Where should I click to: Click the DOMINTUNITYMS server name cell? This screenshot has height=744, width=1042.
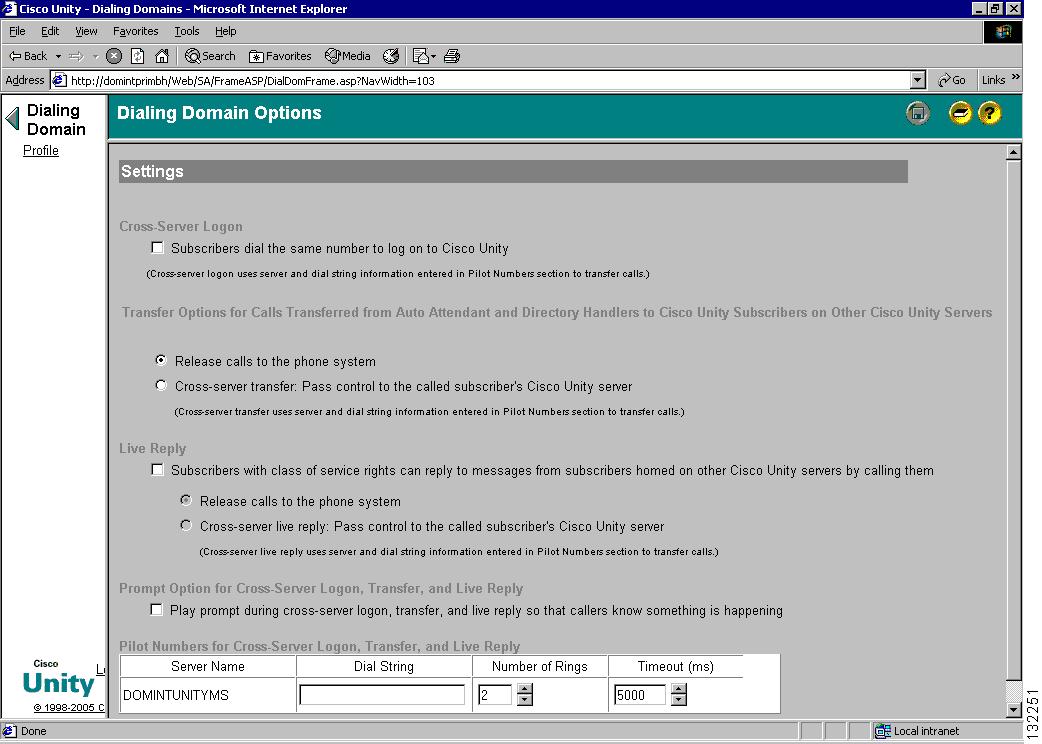click(x=208, y=695)
